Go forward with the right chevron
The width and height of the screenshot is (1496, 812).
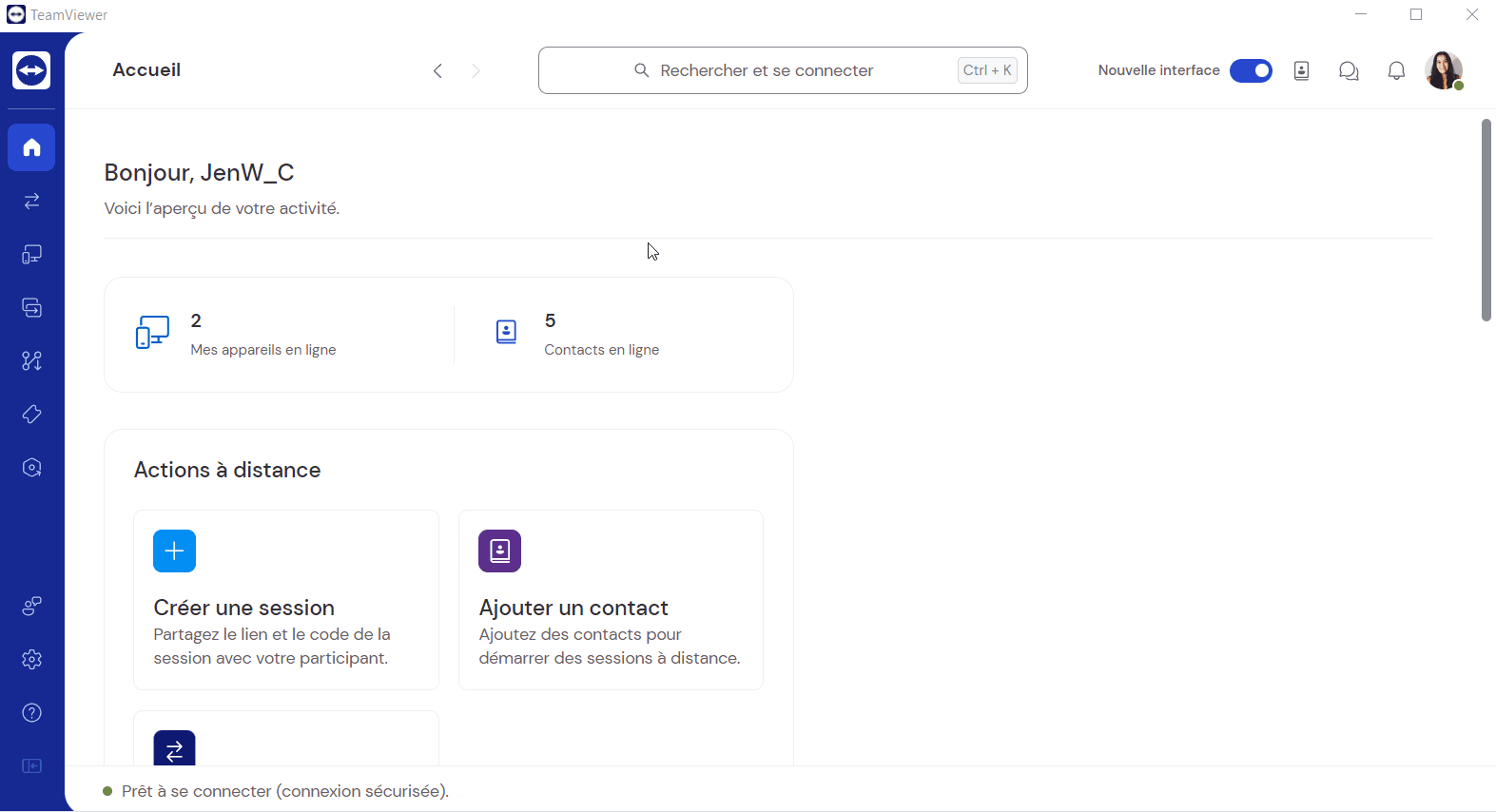point(476,70)
